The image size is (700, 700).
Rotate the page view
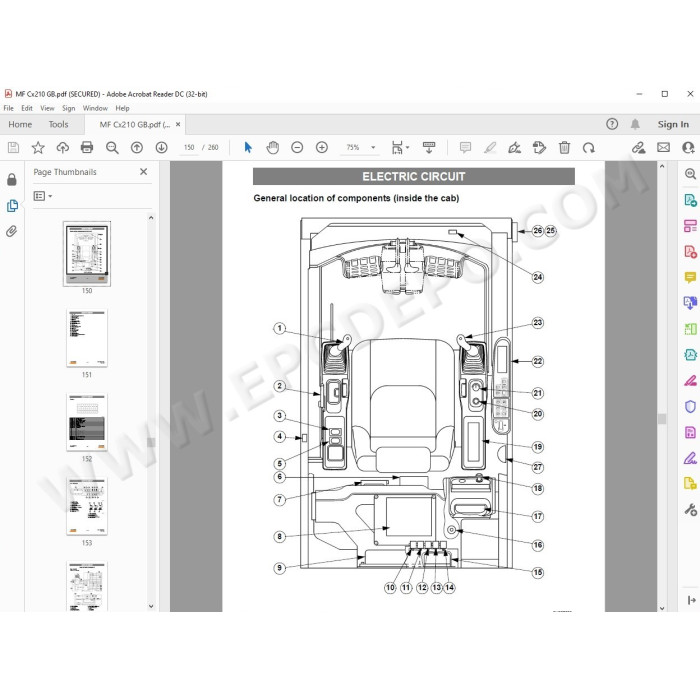point(589,147)
